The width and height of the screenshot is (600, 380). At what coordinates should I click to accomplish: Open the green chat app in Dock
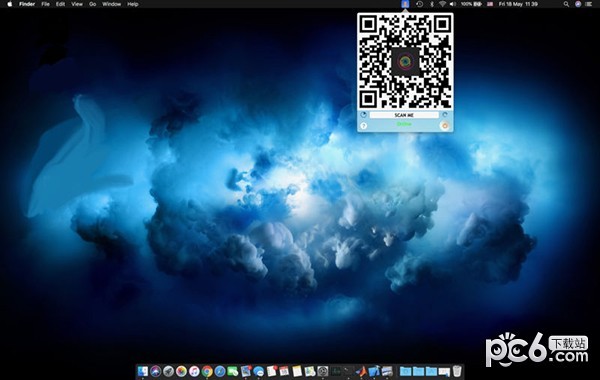coord(233,371)
